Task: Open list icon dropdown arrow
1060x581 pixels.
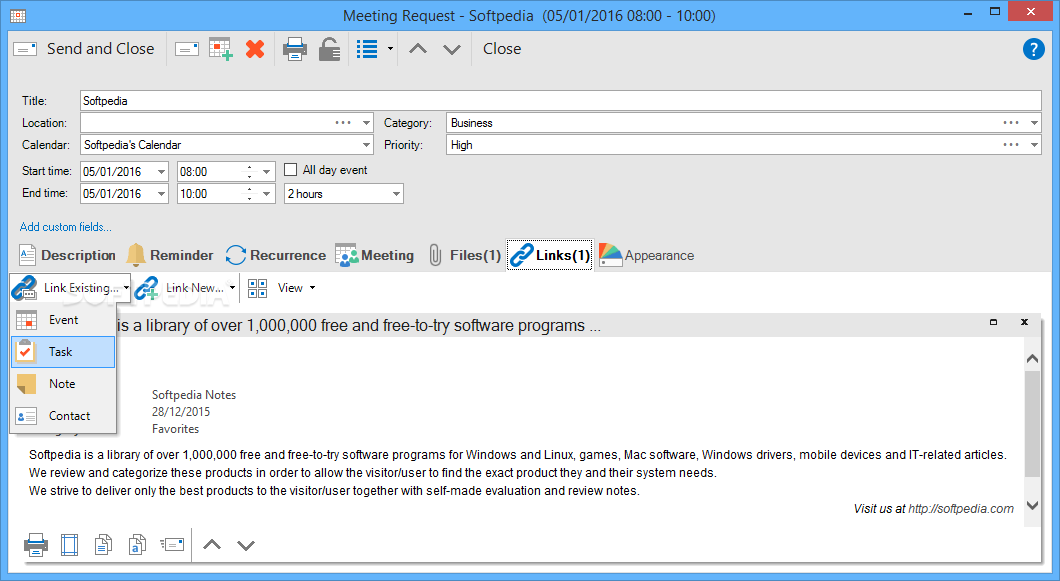Action: [x=390, y=49]
